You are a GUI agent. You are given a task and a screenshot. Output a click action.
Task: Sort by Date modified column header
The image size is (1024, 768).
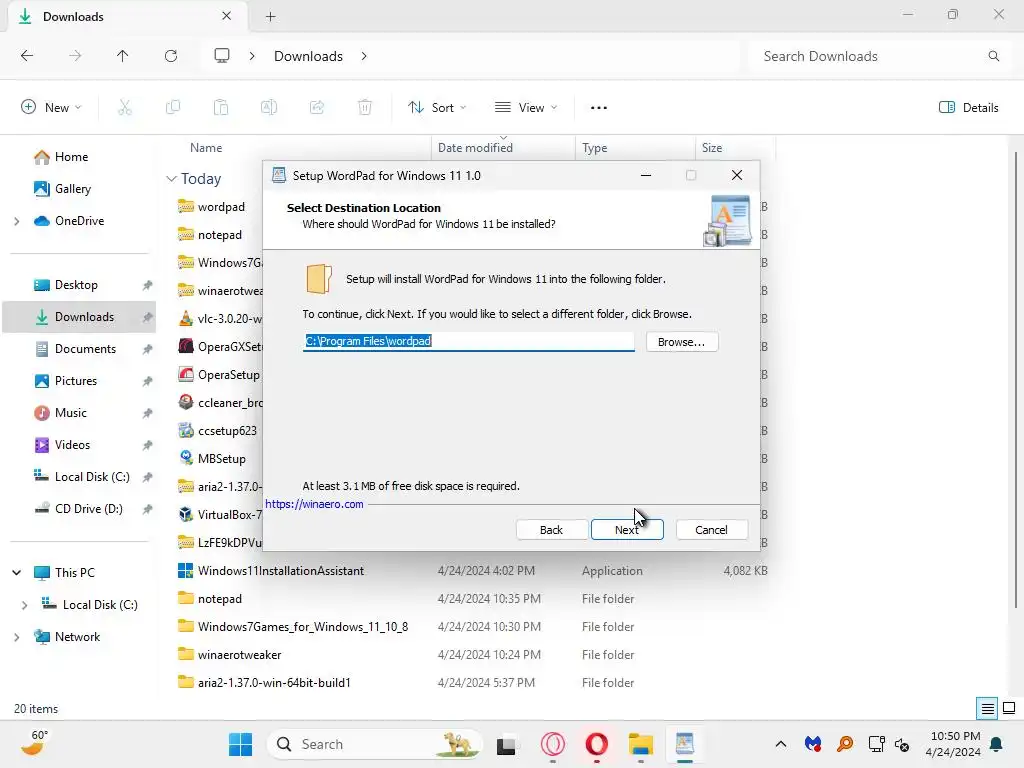(x=475, y=148)
